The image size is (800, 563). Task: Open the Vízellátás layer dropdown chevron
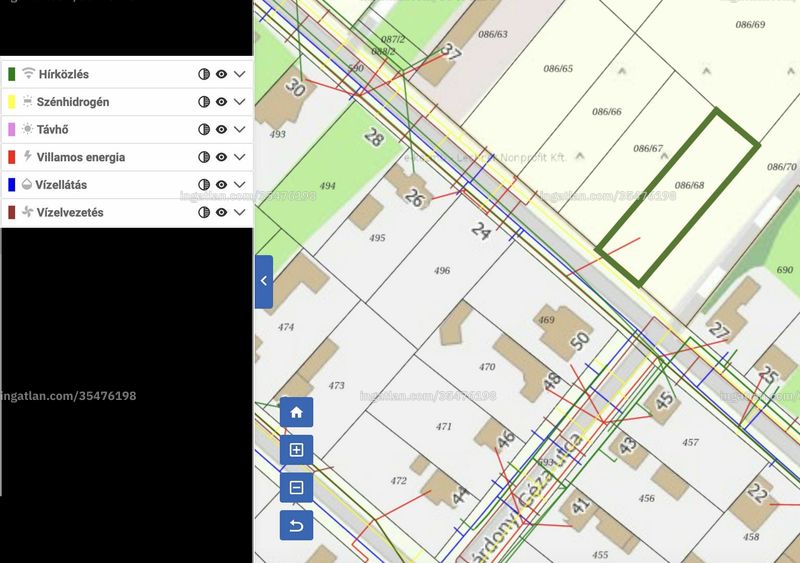240,184
